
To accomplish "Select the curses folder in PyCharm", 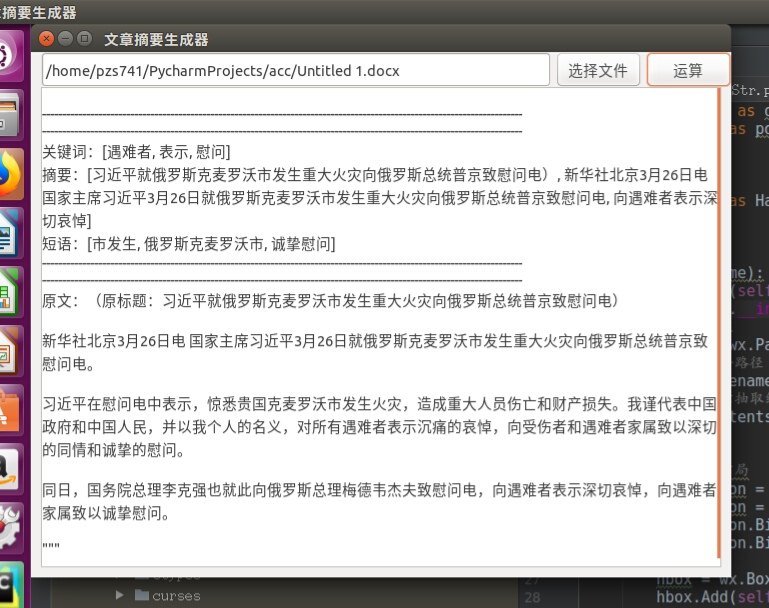I will point(168,596).
